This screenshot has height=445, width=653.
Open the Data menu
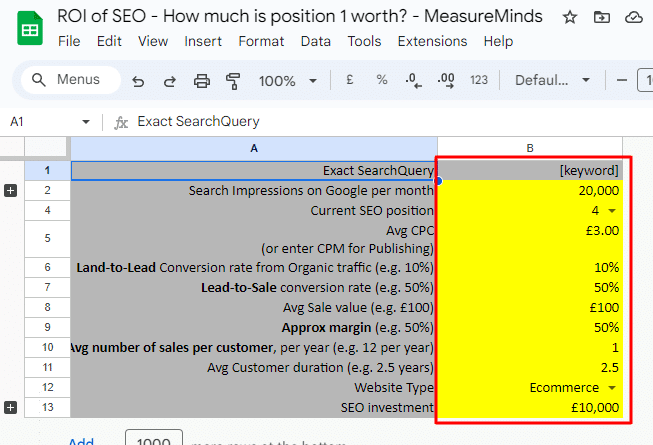pos(316,41)
